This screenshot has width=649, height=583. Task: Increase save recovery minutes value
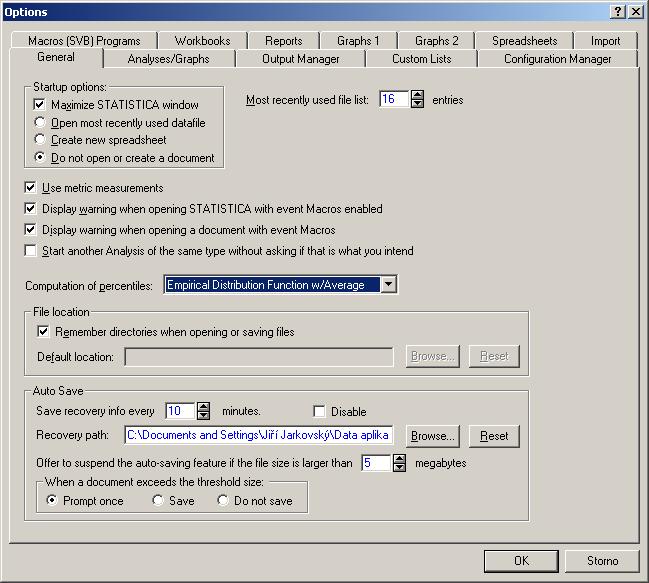203,406
